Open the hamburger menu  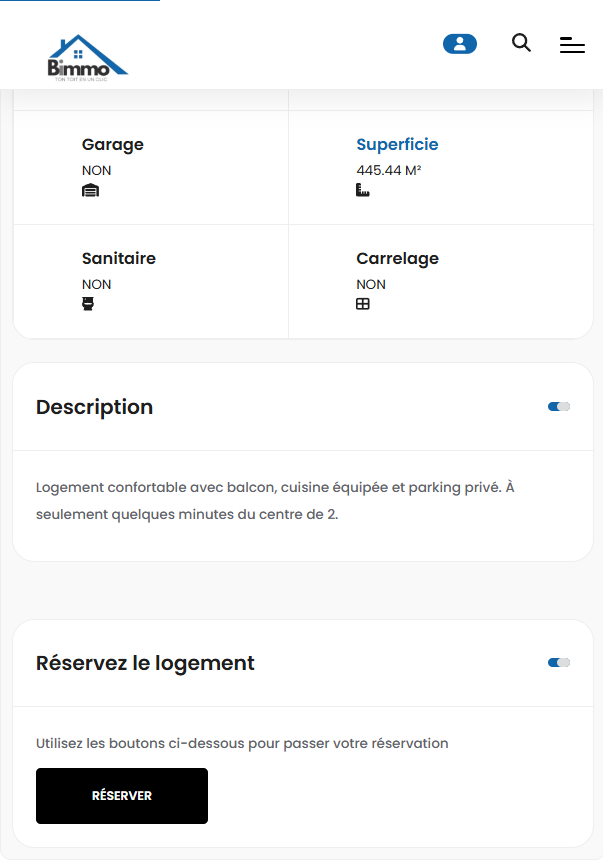[x=572, y=45]
